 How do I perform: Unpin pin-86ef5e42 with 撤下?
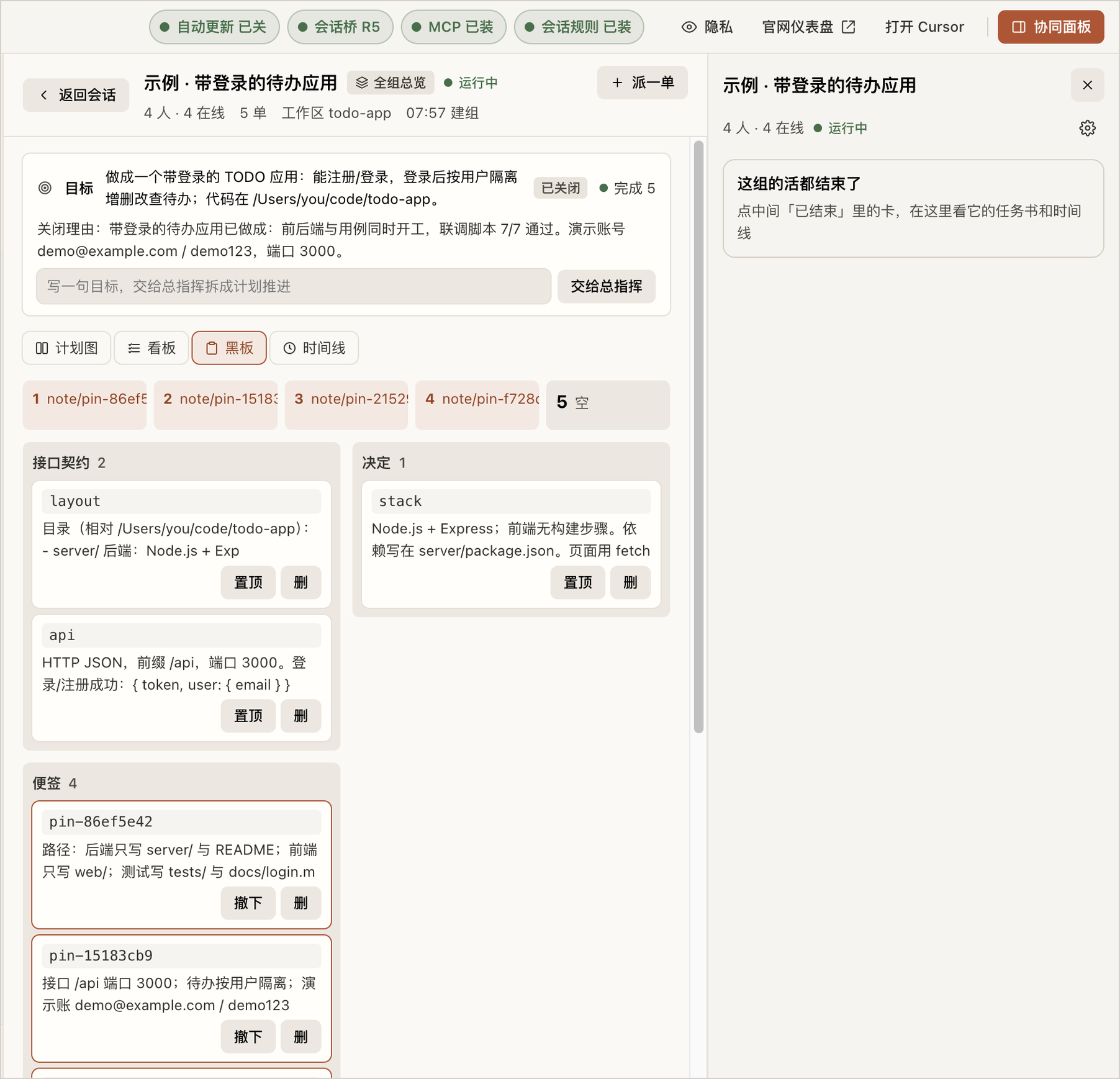click(x=248, y=903)
